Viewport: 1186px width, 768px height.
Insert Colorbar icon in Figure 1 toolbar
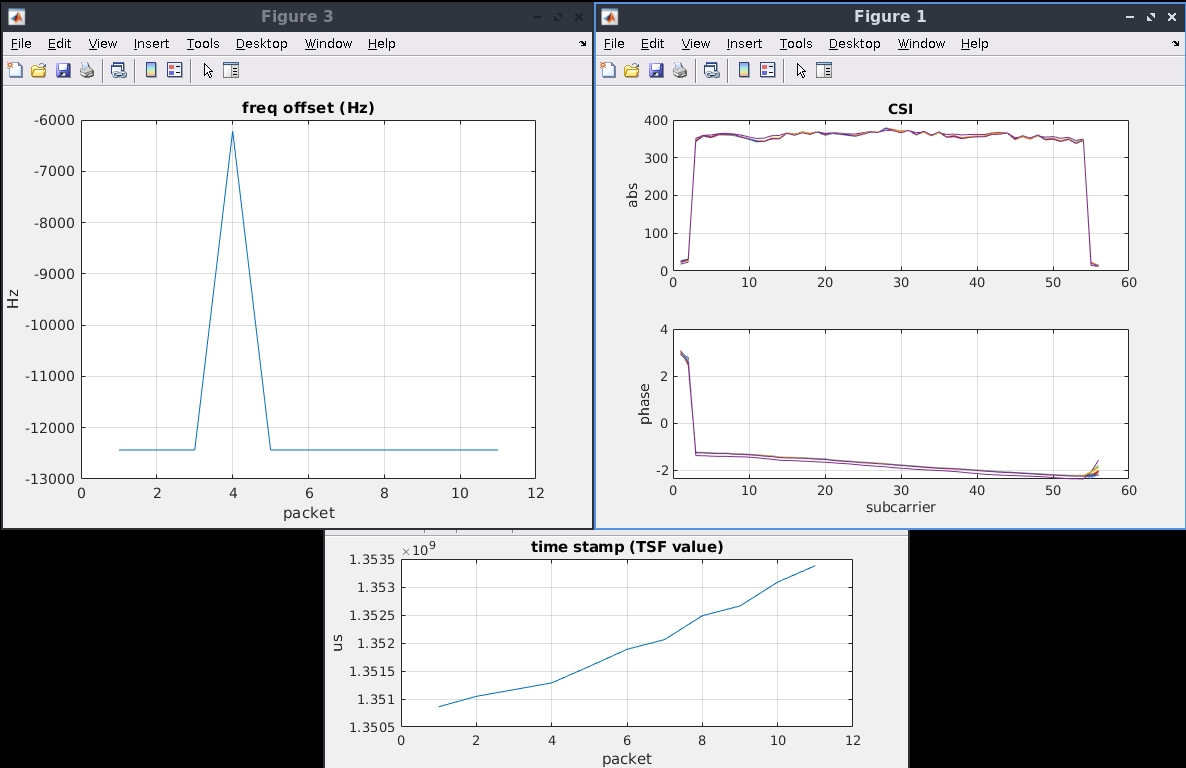(744, 70)
